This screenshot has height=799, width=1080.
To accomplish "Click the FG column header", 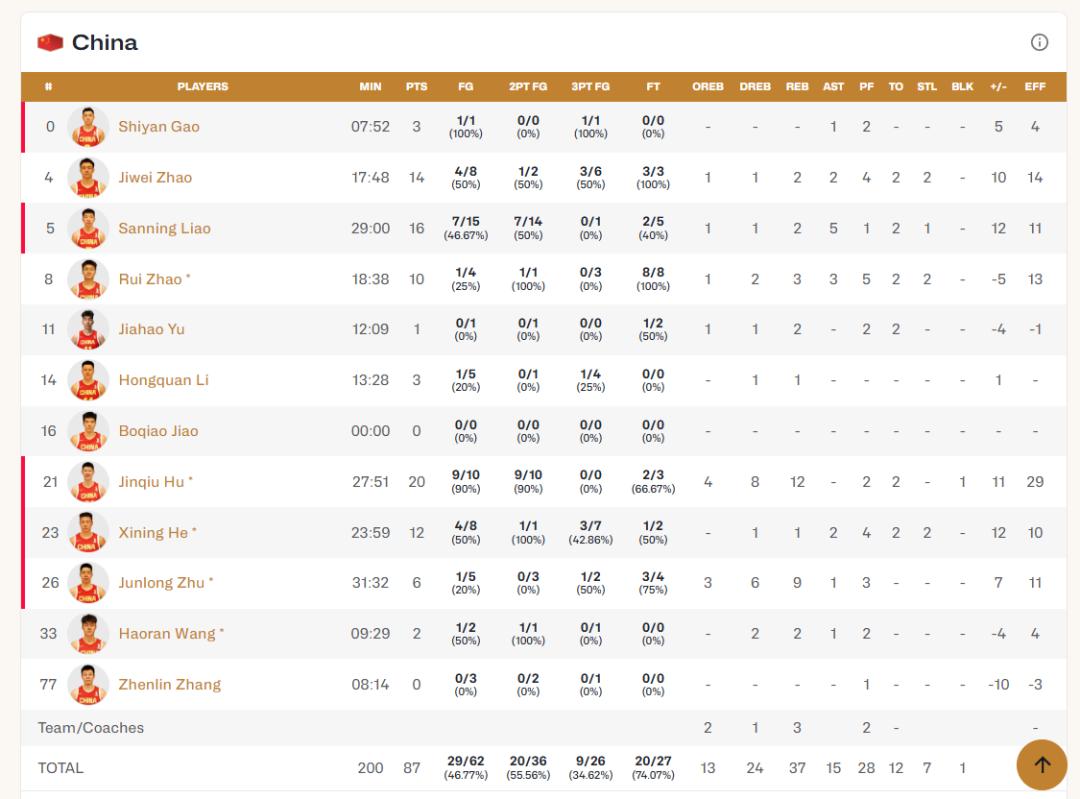I will (x=466, y=87).
